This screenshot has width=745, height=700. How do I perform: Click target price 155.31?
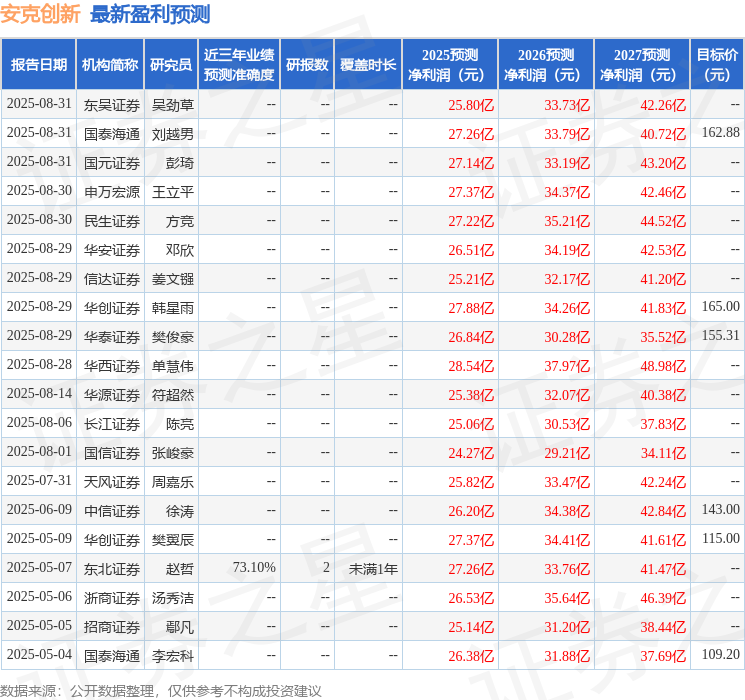coord(721,336)
